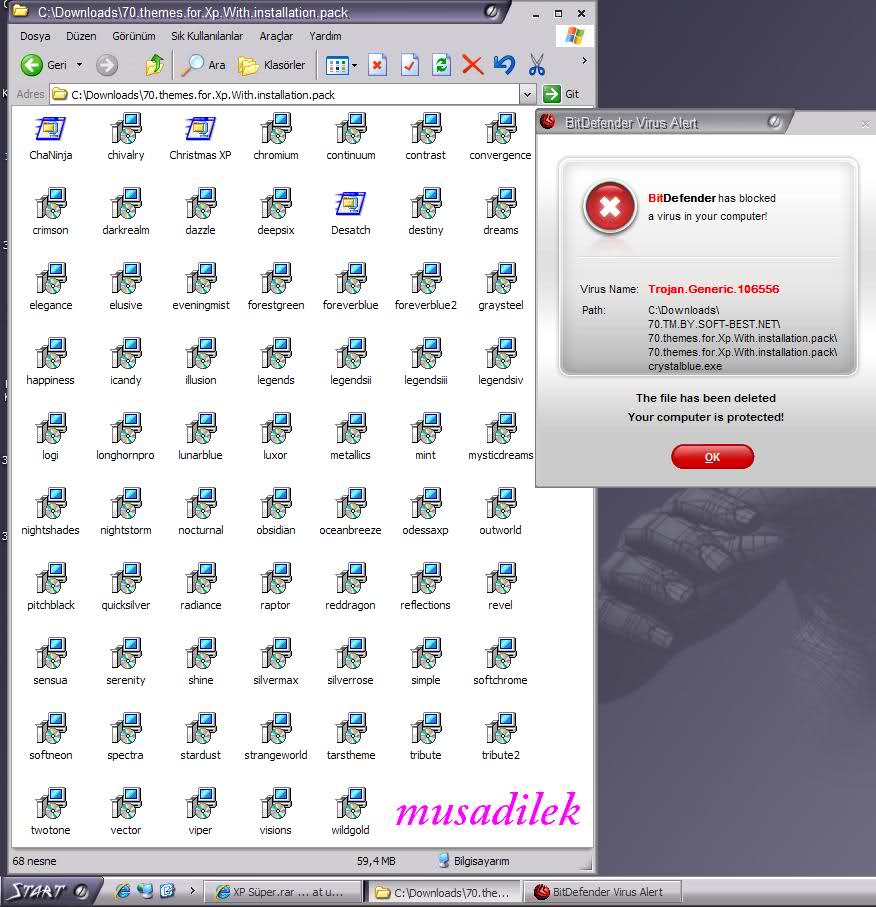876x907 pixels.
Task: Open the views dropdown arrow
Action: point(355,65)
